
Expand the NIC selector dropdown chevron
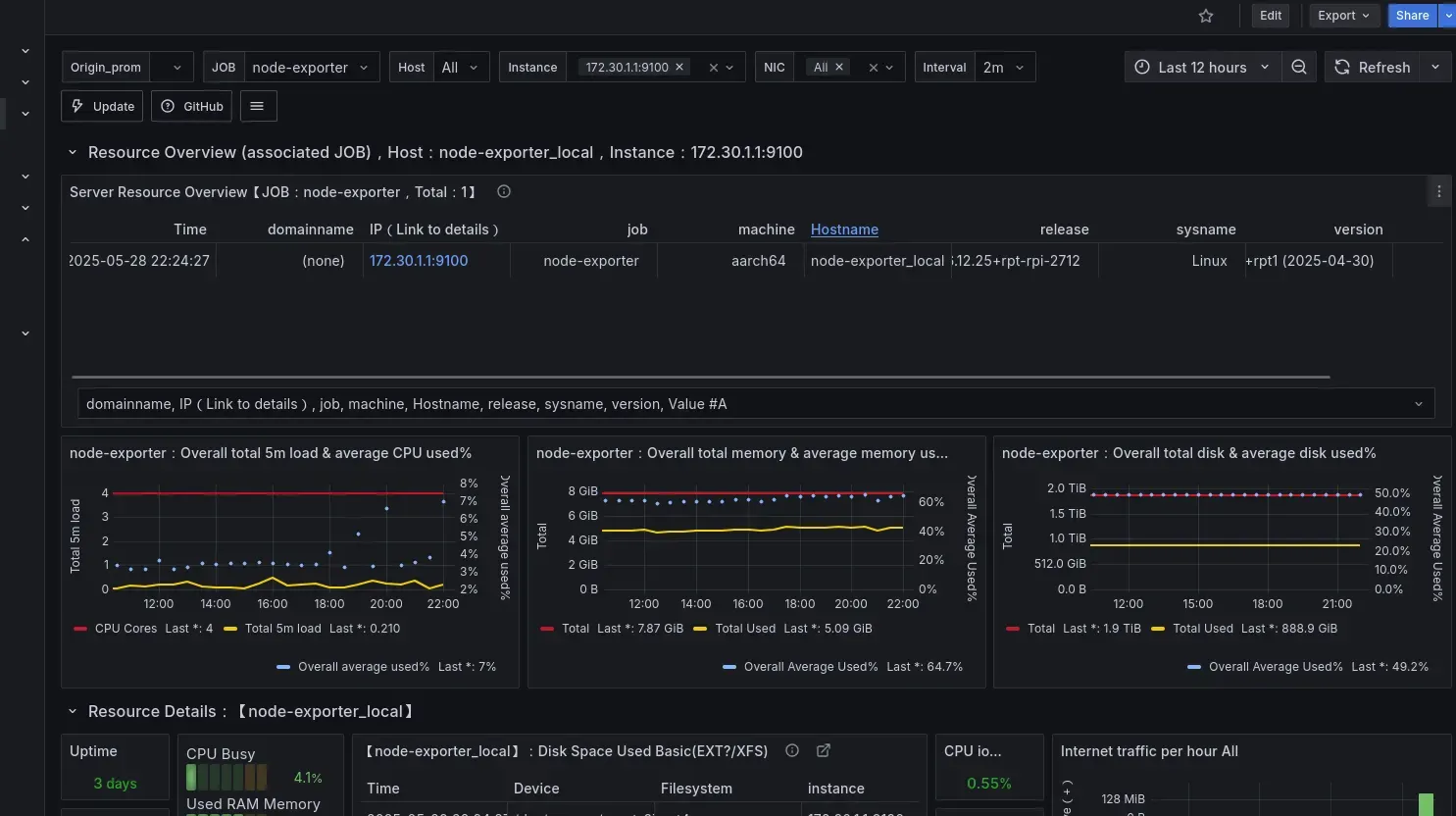[x=889, y=68]
